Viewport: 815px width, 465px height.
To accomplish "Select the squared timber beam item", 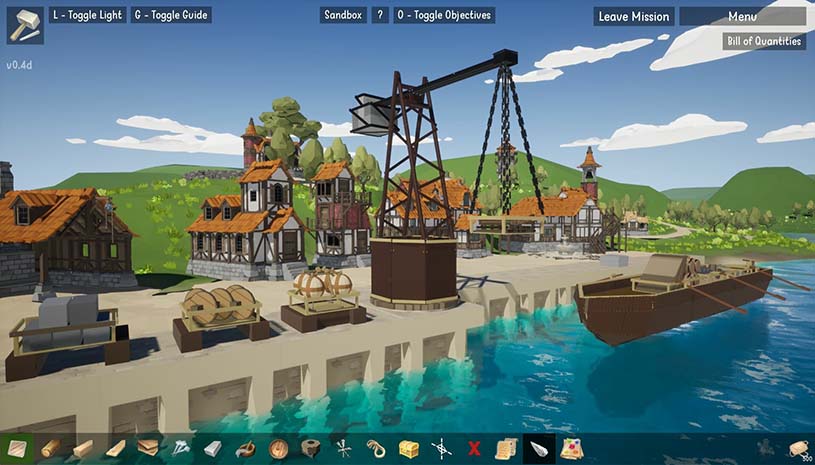I will [83, 448].
